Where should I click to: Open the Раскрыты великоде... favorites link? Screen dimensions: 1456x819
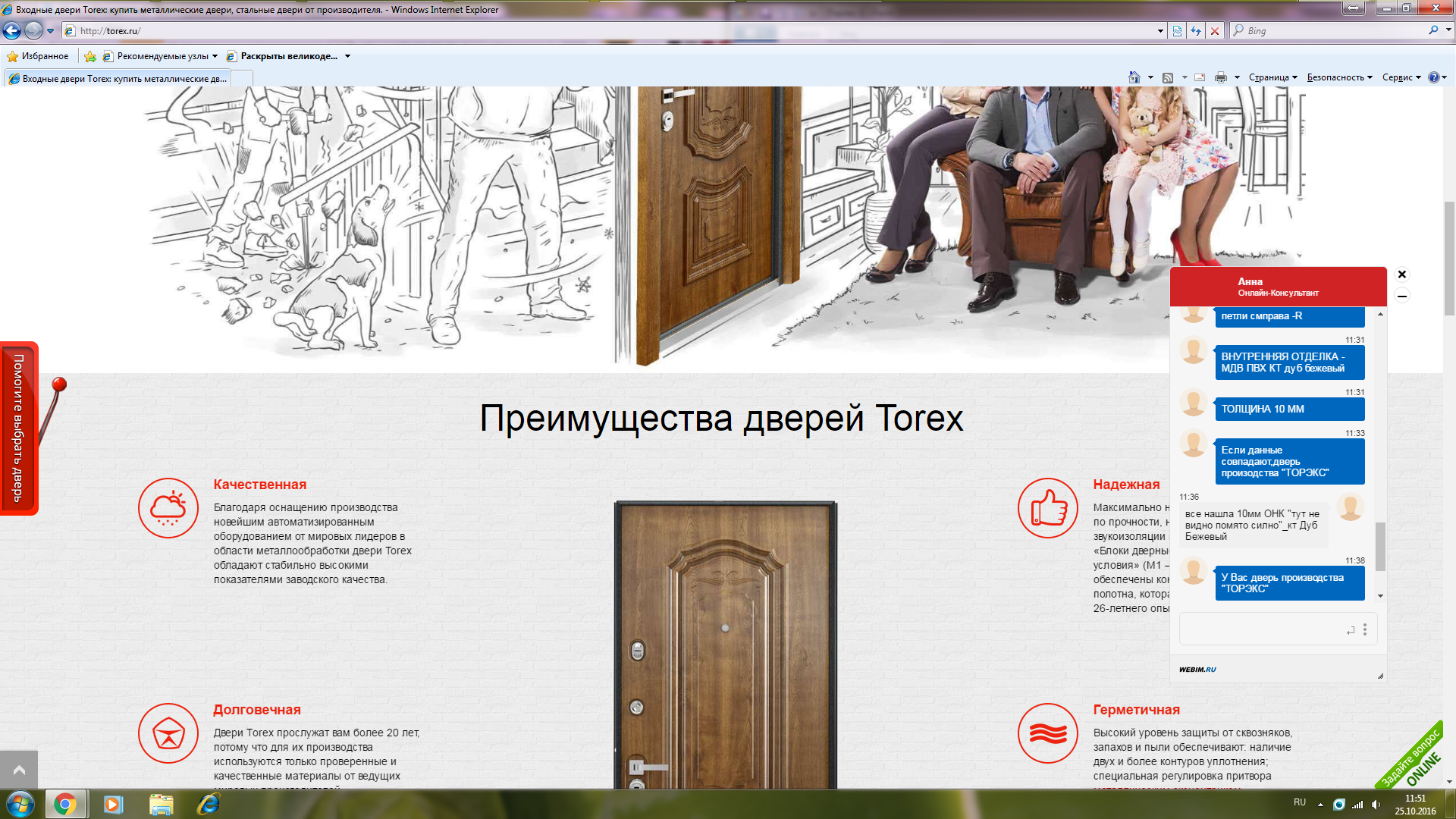pyautogui.click(x=282, y=56)
